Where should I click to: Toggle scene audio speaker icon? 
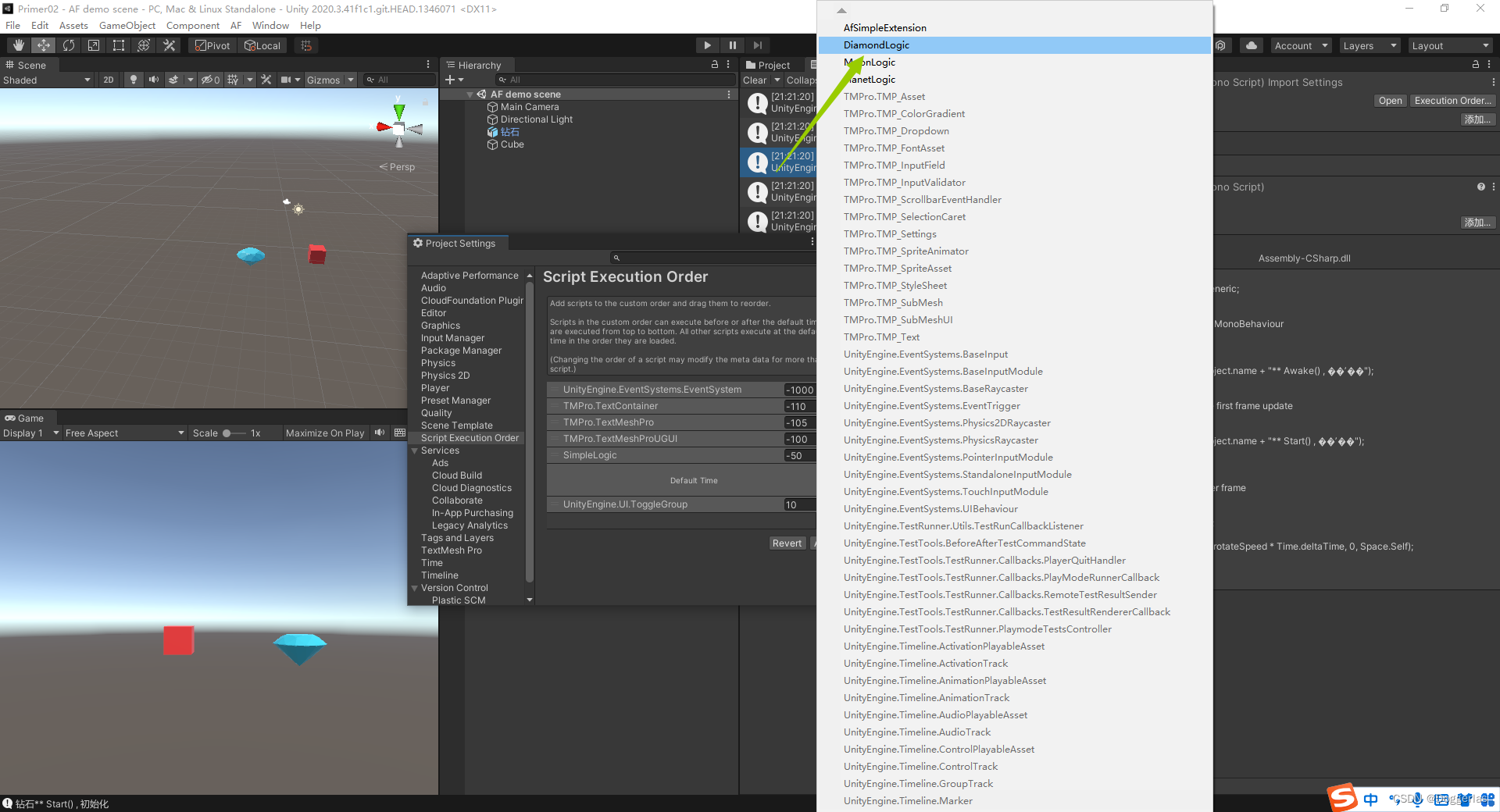[x=154, y=80]
